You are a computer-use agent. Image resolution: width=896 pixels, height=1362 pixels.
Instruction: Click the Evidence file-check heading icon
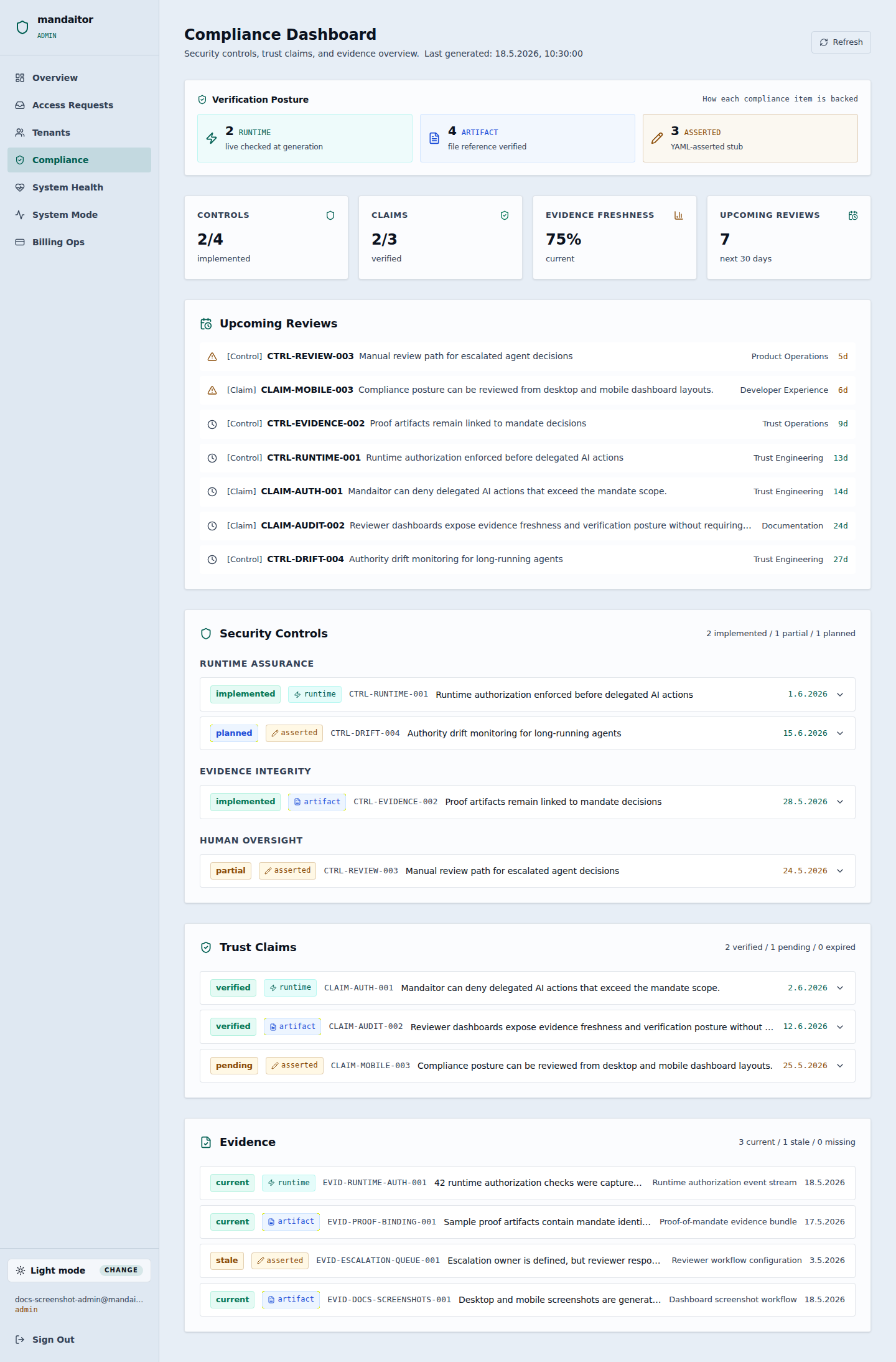point(206,1142)
